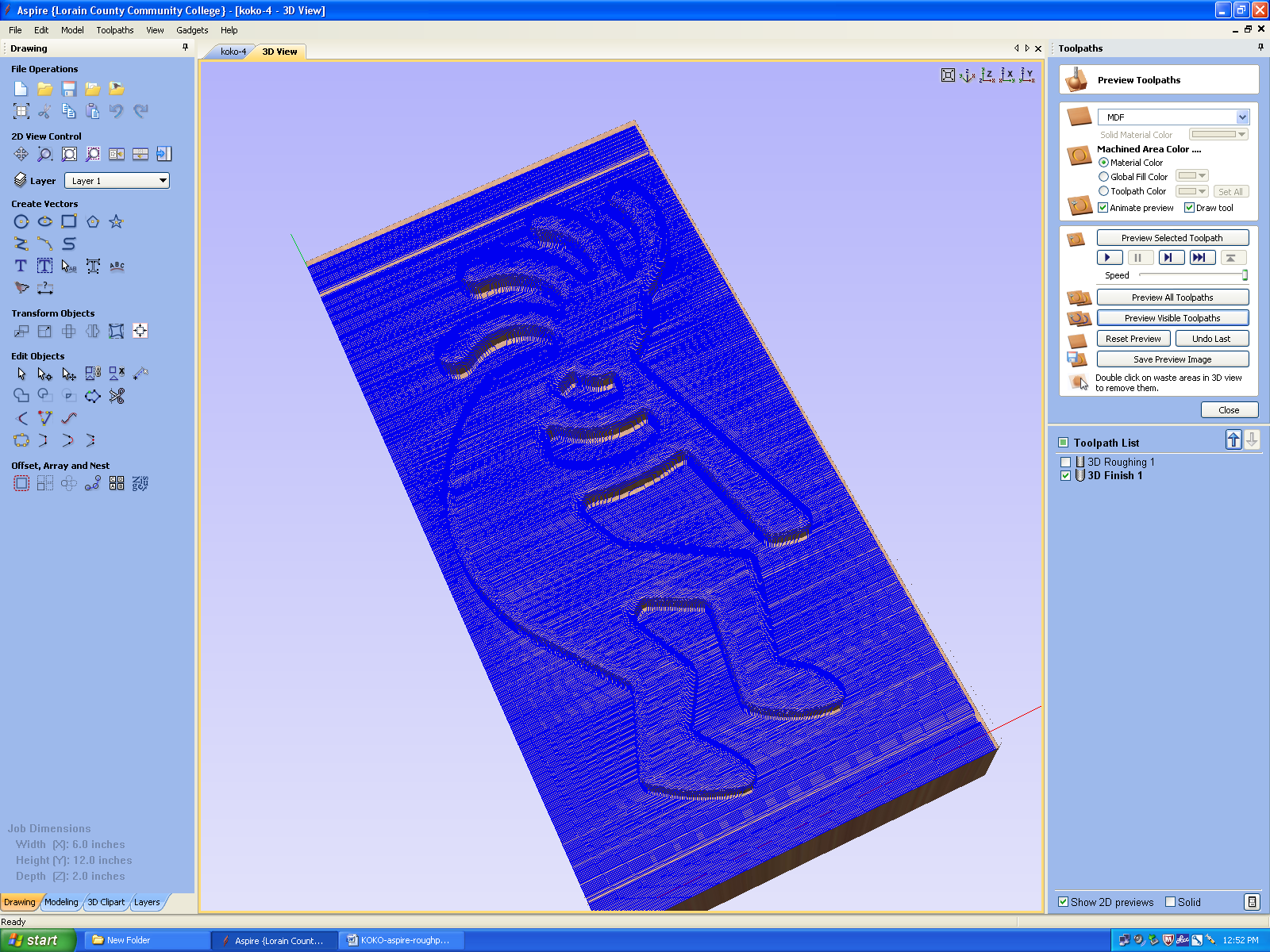This screenshot has width=1270, height=952.
Task: Click the Zoom to fit icon in 3D view
Action: tap(948, 75)
